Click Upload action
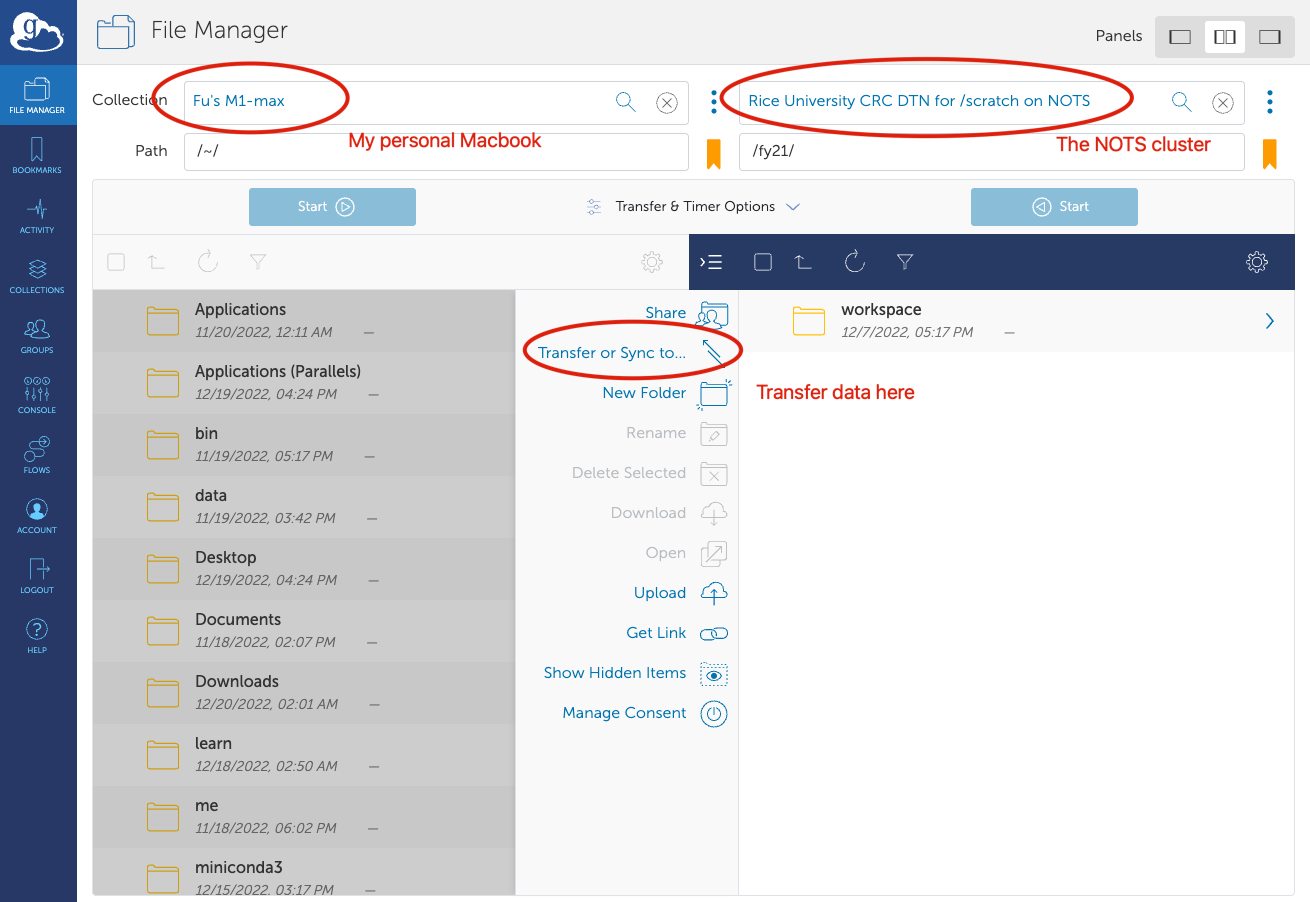Image resolution: width=1310 pixels, height=902 pixels. click(x=680, y=593)
